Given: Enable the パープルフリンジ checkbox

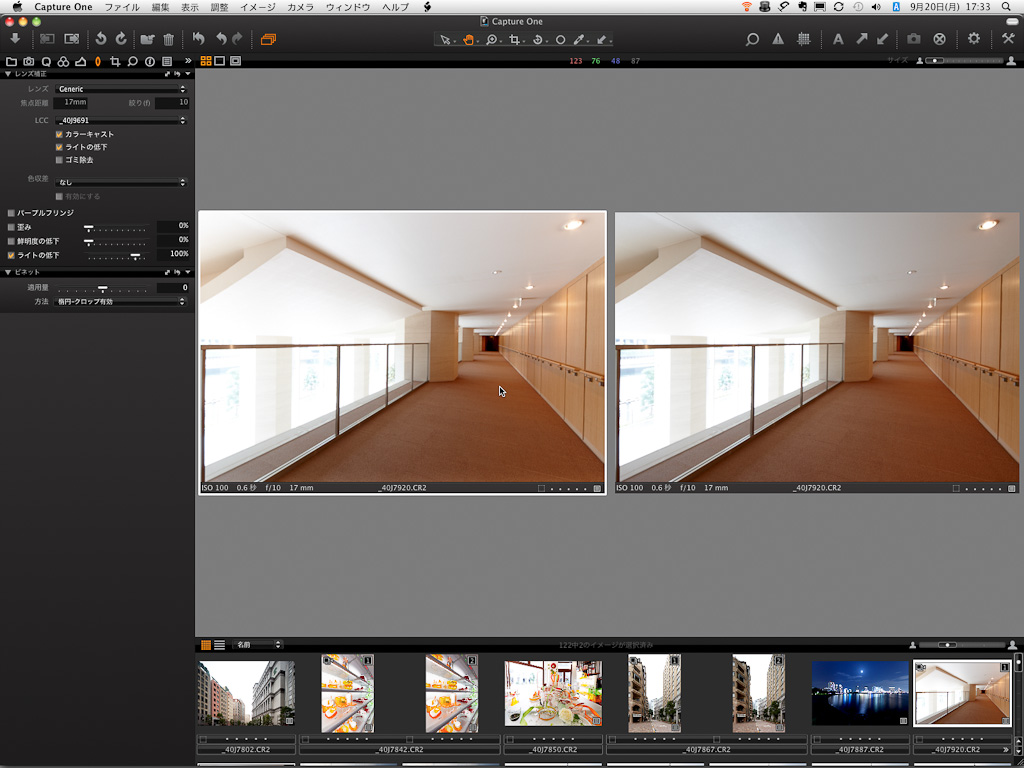Looking at the screenshot, I should [11, 213].
